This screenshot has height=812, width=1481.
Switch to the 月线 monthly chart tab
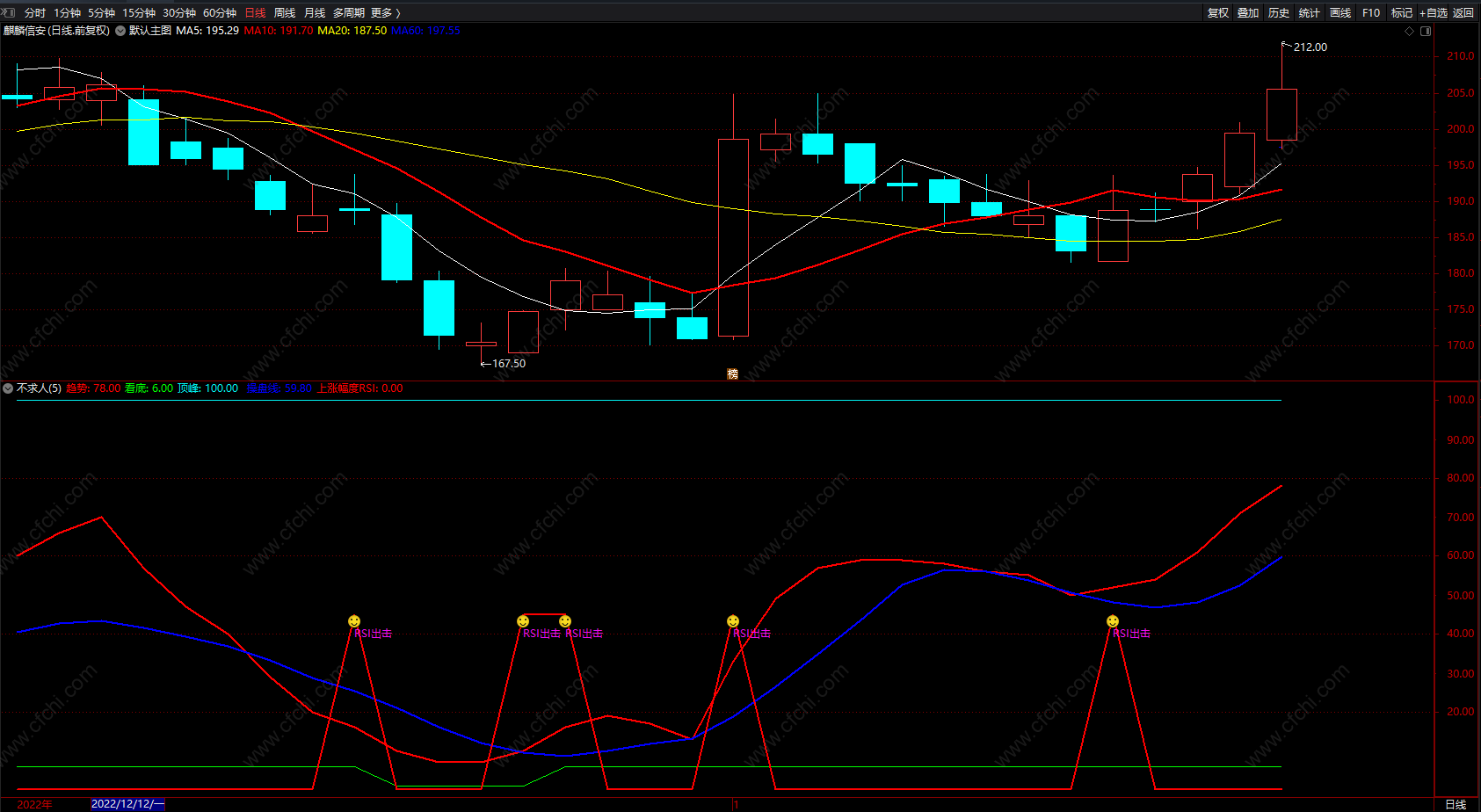tap(315, 13)
